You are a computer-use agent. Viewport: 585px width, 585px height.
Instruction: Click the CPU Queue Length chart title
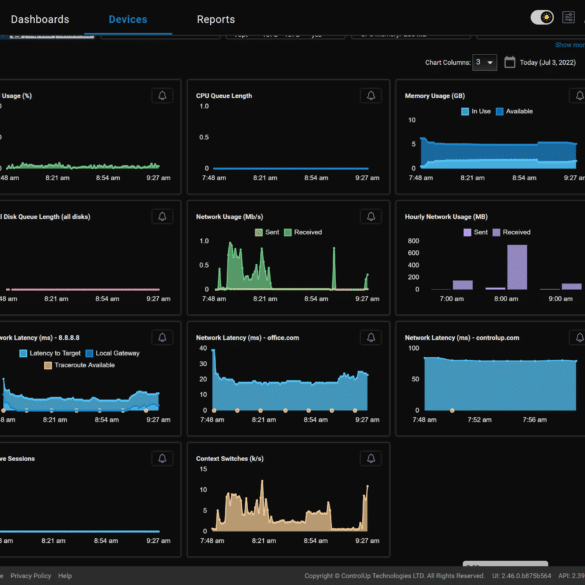click(224, 96)
